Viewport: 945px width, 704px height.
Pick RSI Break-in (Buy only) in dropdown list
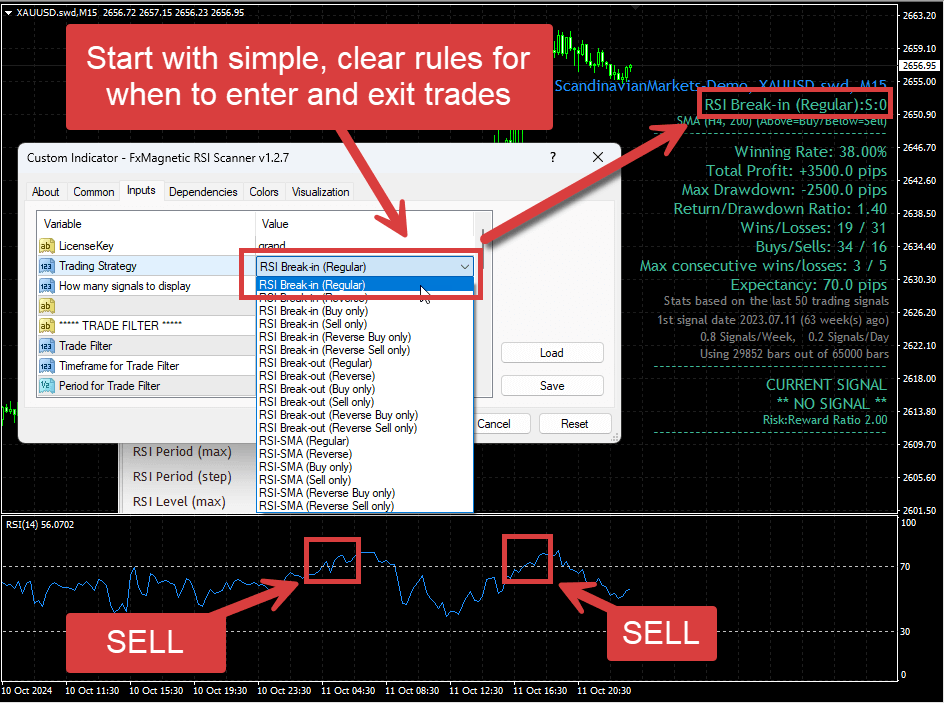pos(313,311)
